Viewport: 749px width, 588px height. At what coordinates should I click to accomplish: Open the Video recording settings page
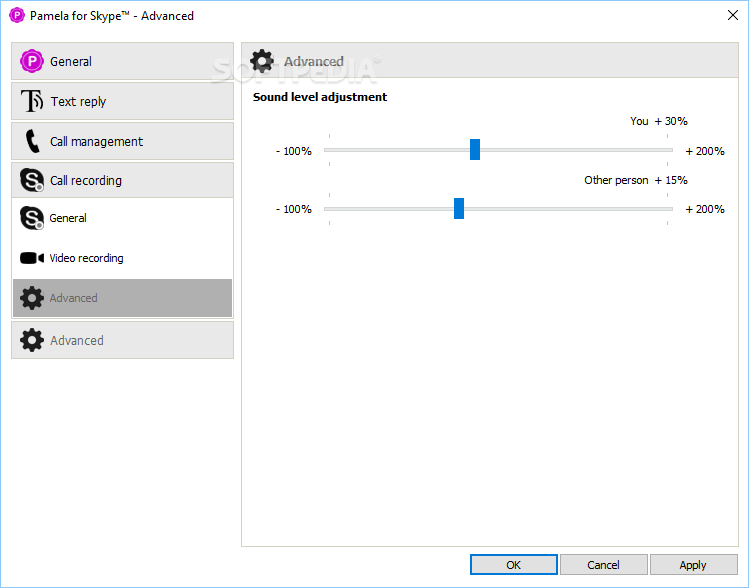point(122,258)
